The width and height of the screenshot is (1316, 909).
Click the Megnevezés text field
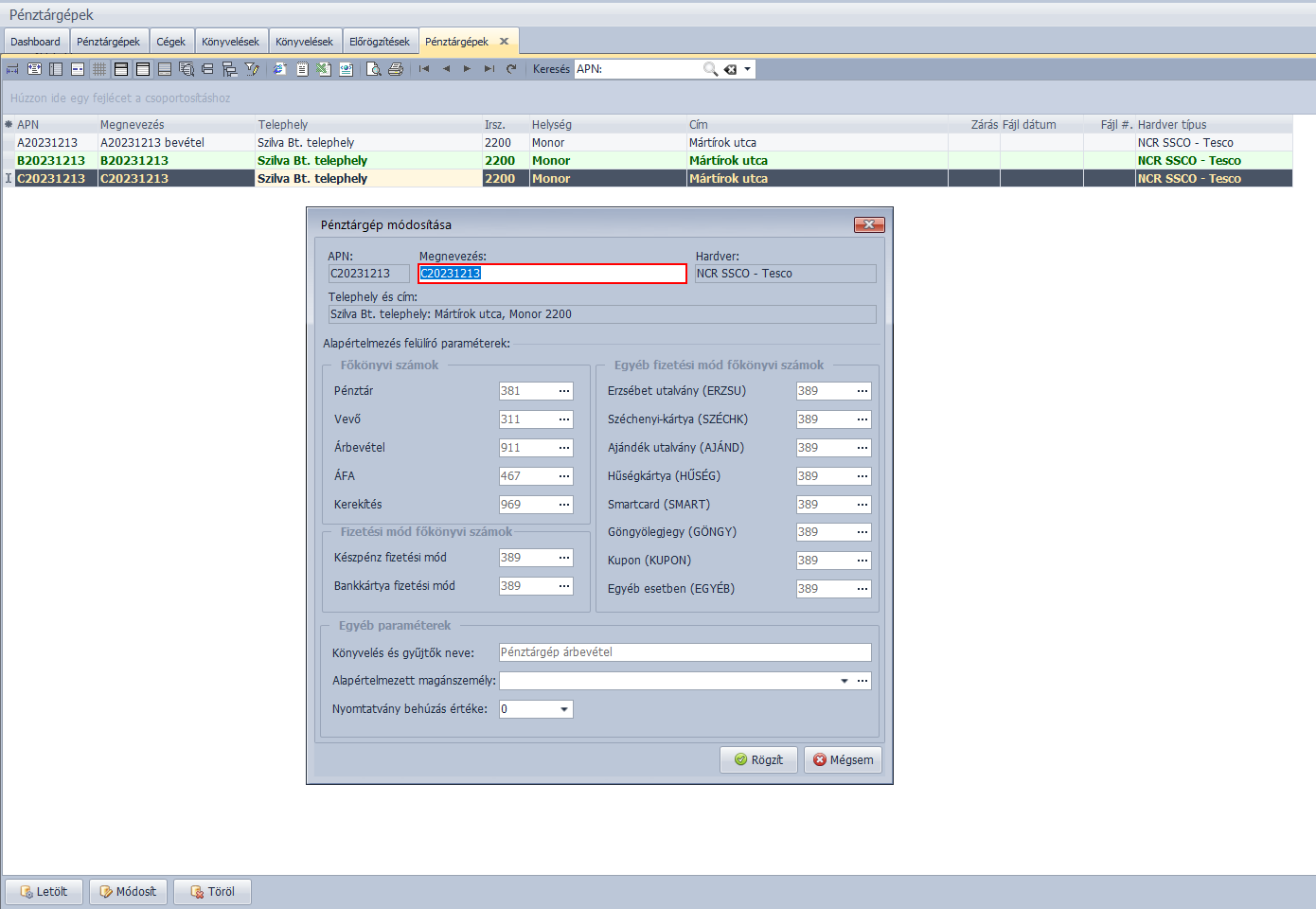(x=552, y=274)
